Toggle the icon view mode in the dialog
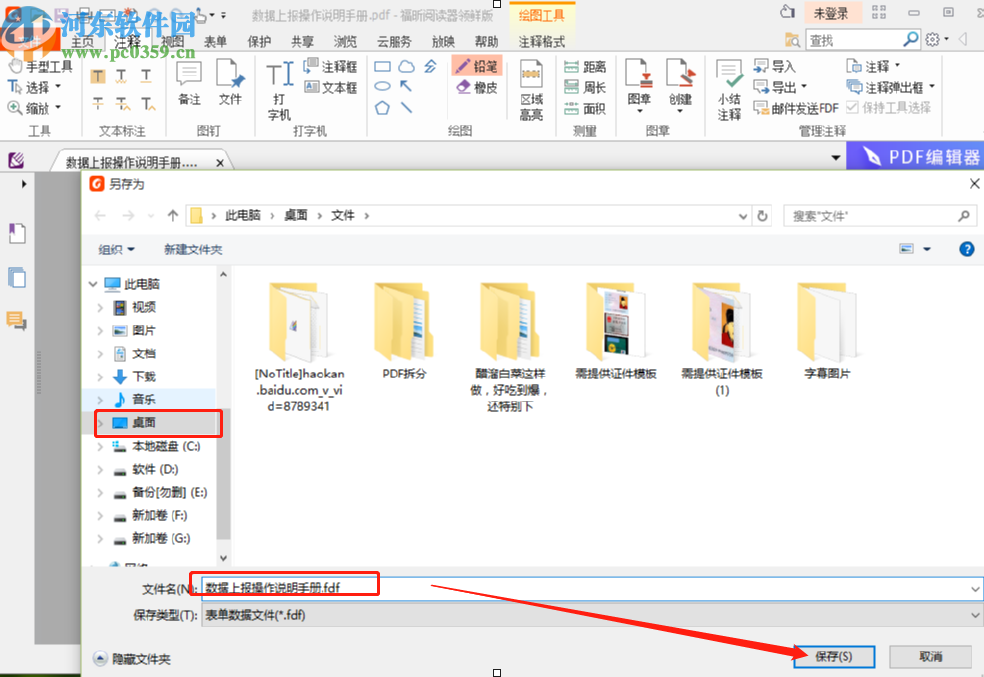The height and width of the screenshot is (677, 984). (x=908, y=249)
